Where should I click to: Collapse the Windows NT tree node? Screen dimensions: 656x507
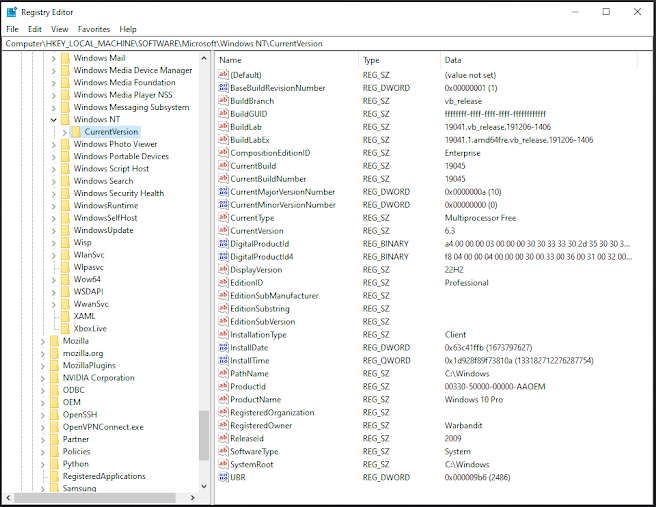click(x=52, y=120)
